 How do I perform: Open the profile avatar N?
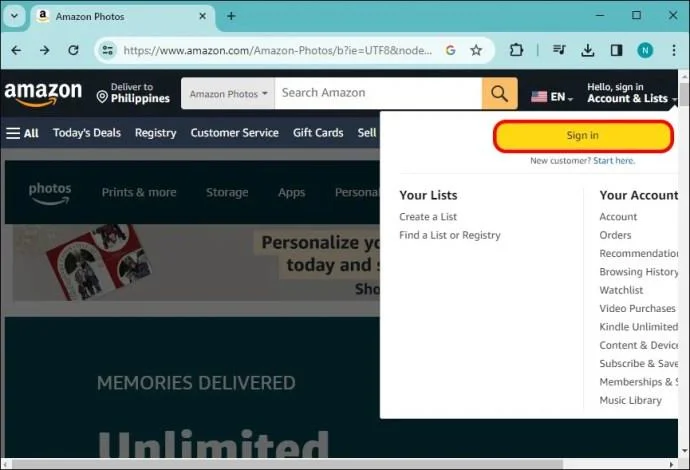(x=645, y=50)
